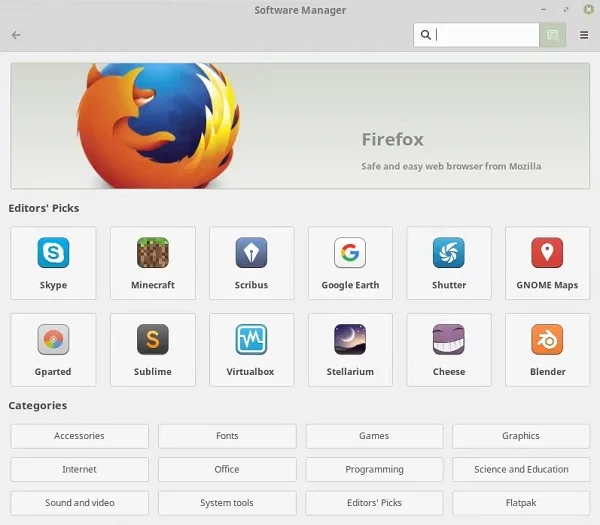The width and height of the screenshot is (600, 525).
Task: Open the Minecraft app icon
Action: [153, 253]
